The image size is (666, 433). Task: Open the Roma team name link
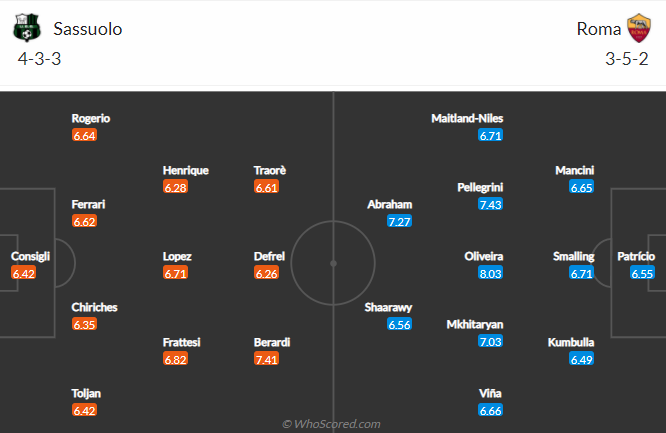[598, 29]
